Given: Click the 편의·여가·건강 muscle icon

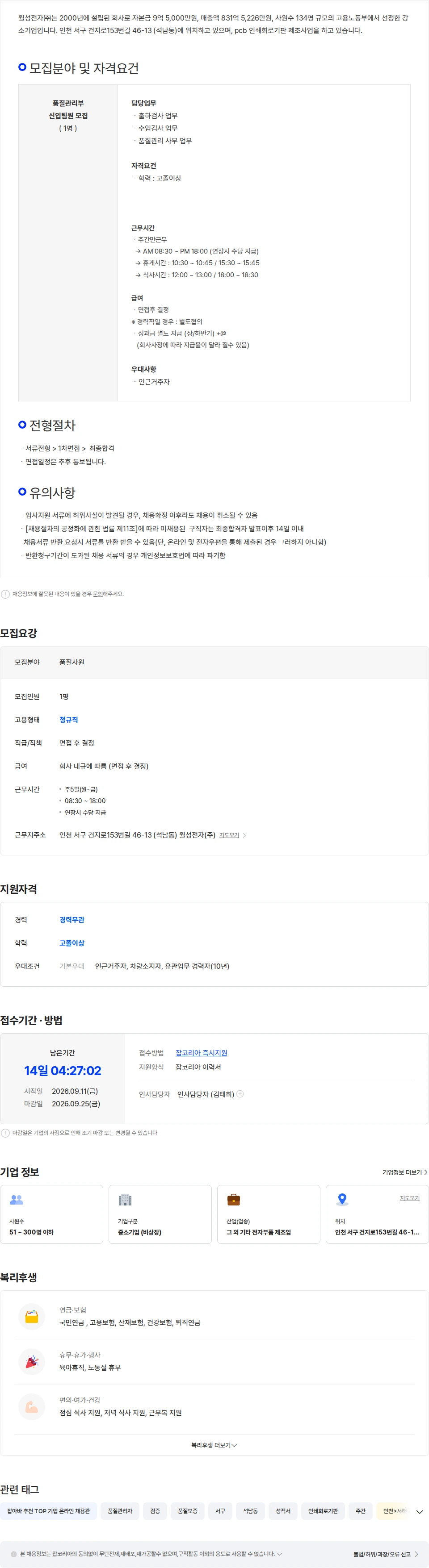Looking at the screenshot, I should (x=32, y=1406).
